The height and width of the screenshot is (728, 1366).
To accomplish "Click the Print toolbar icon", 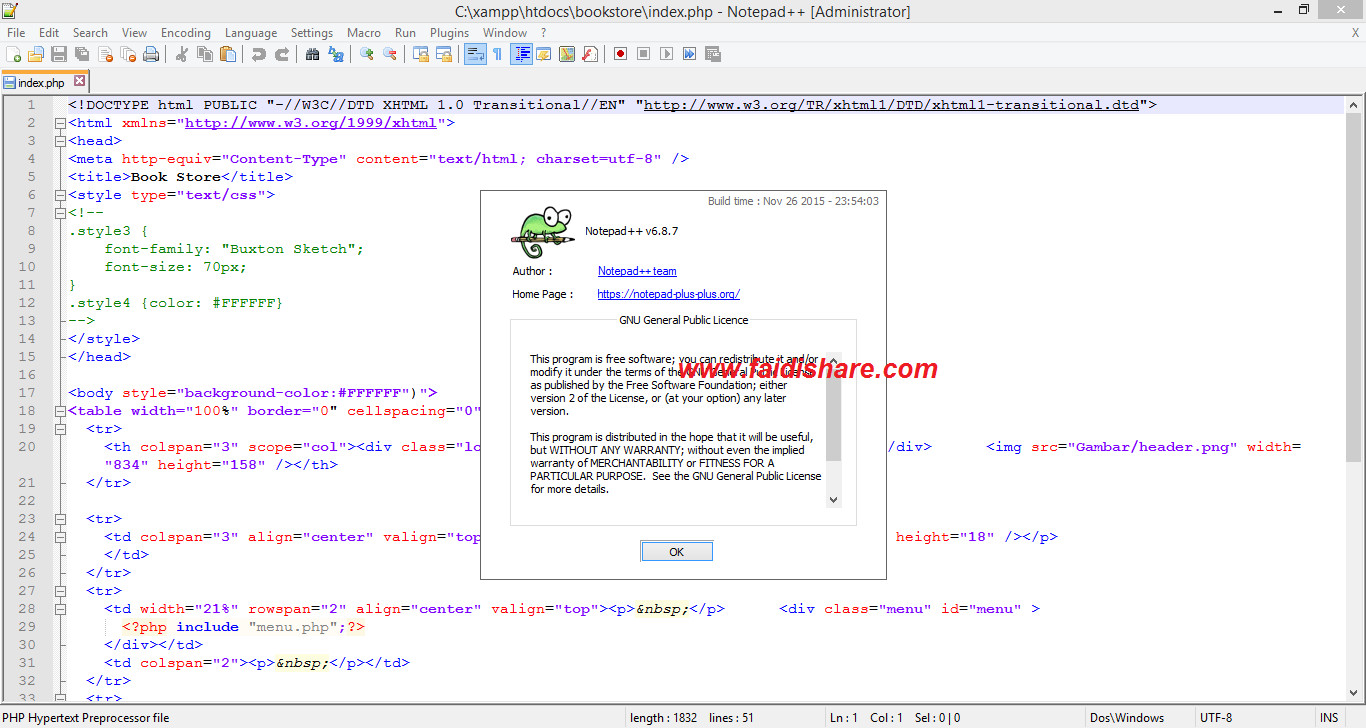I will (x=151, y=53).
